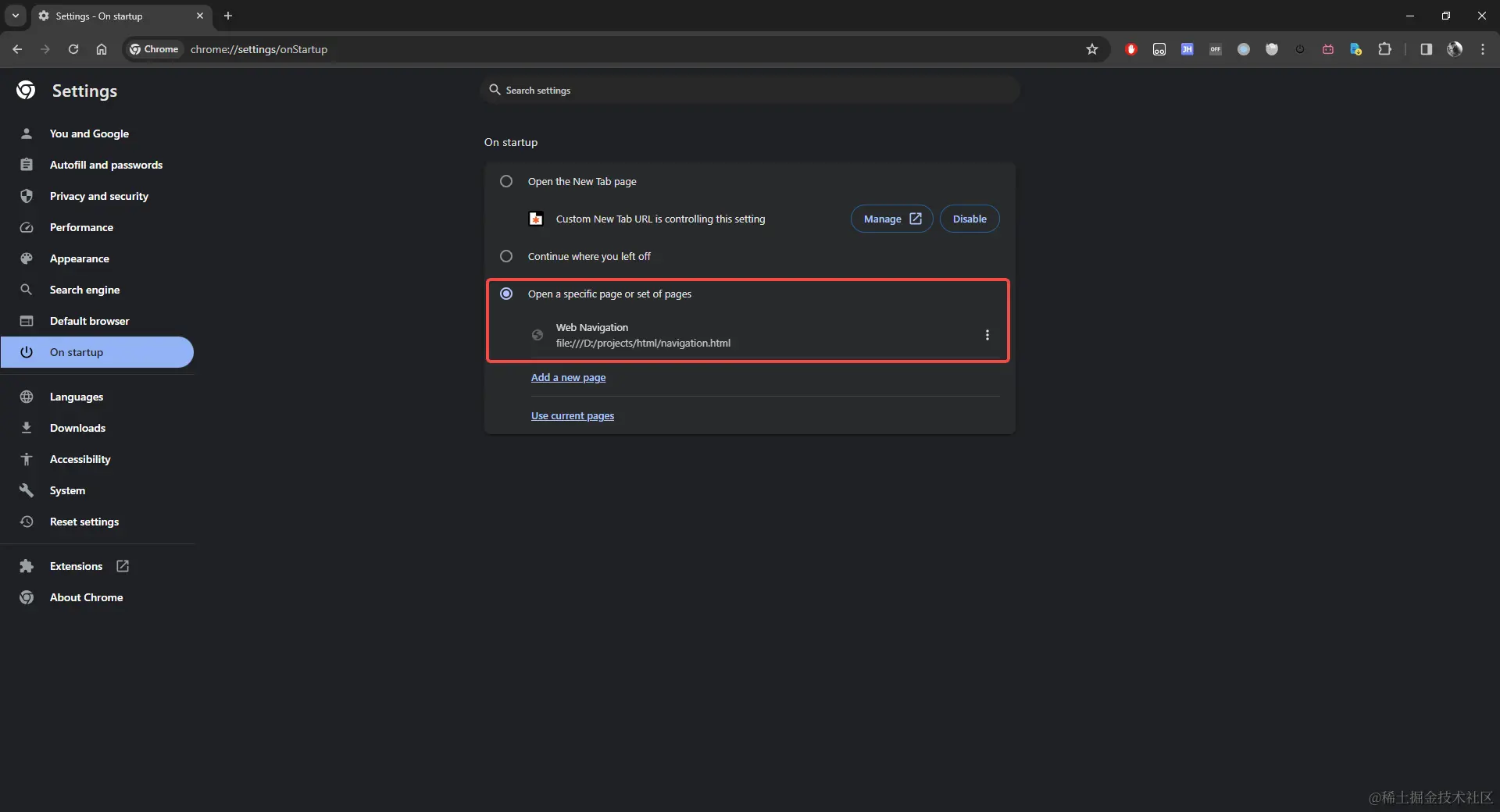The width and height of the screenshot is (1500, 812).
Task: Open a new tab with plus
Action: 228,16
